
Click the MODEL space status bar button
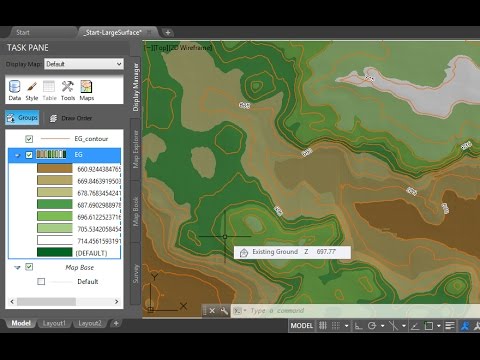[302, 326]
